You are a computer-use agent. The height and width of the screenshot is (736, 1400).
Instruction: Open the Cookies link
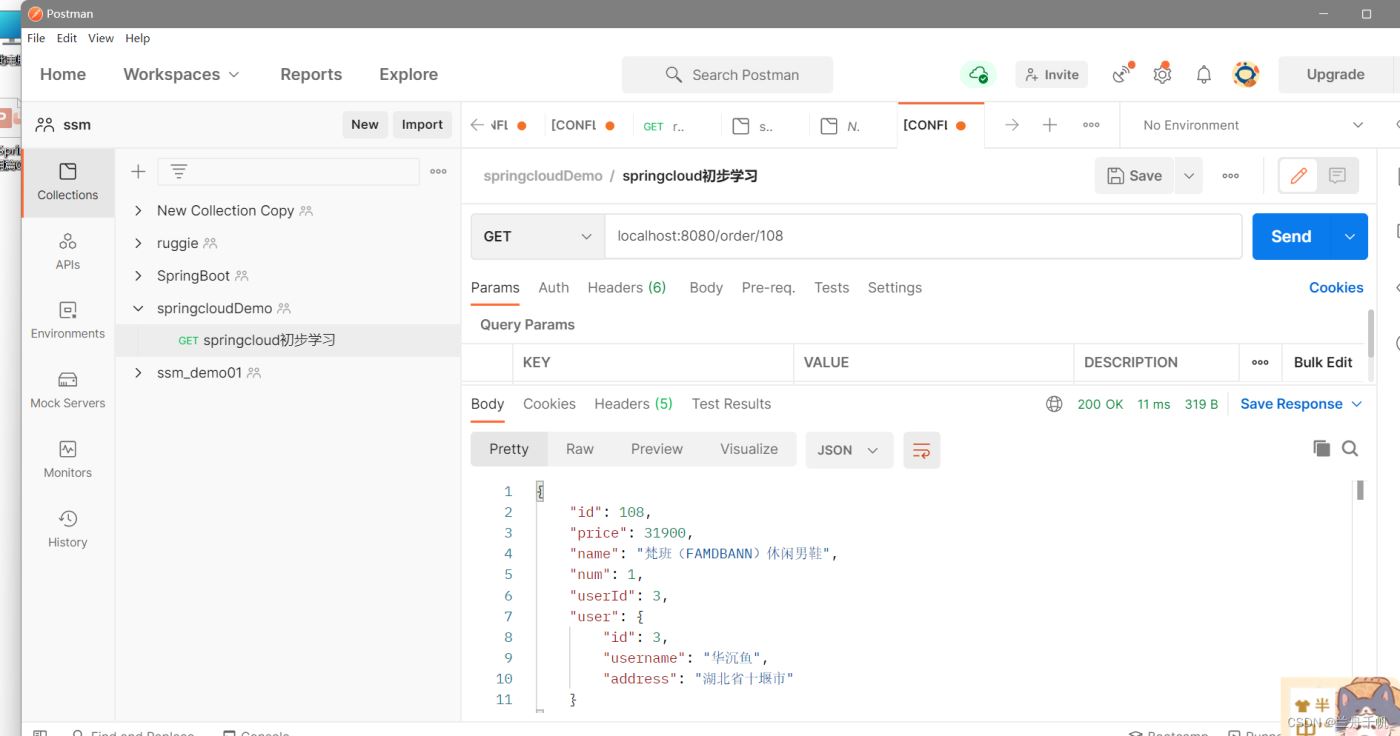coord(1336,287)
